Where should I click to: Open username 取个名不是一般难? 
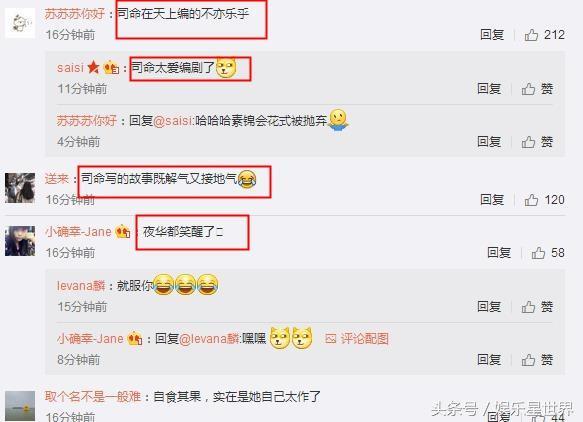[93, 397]
